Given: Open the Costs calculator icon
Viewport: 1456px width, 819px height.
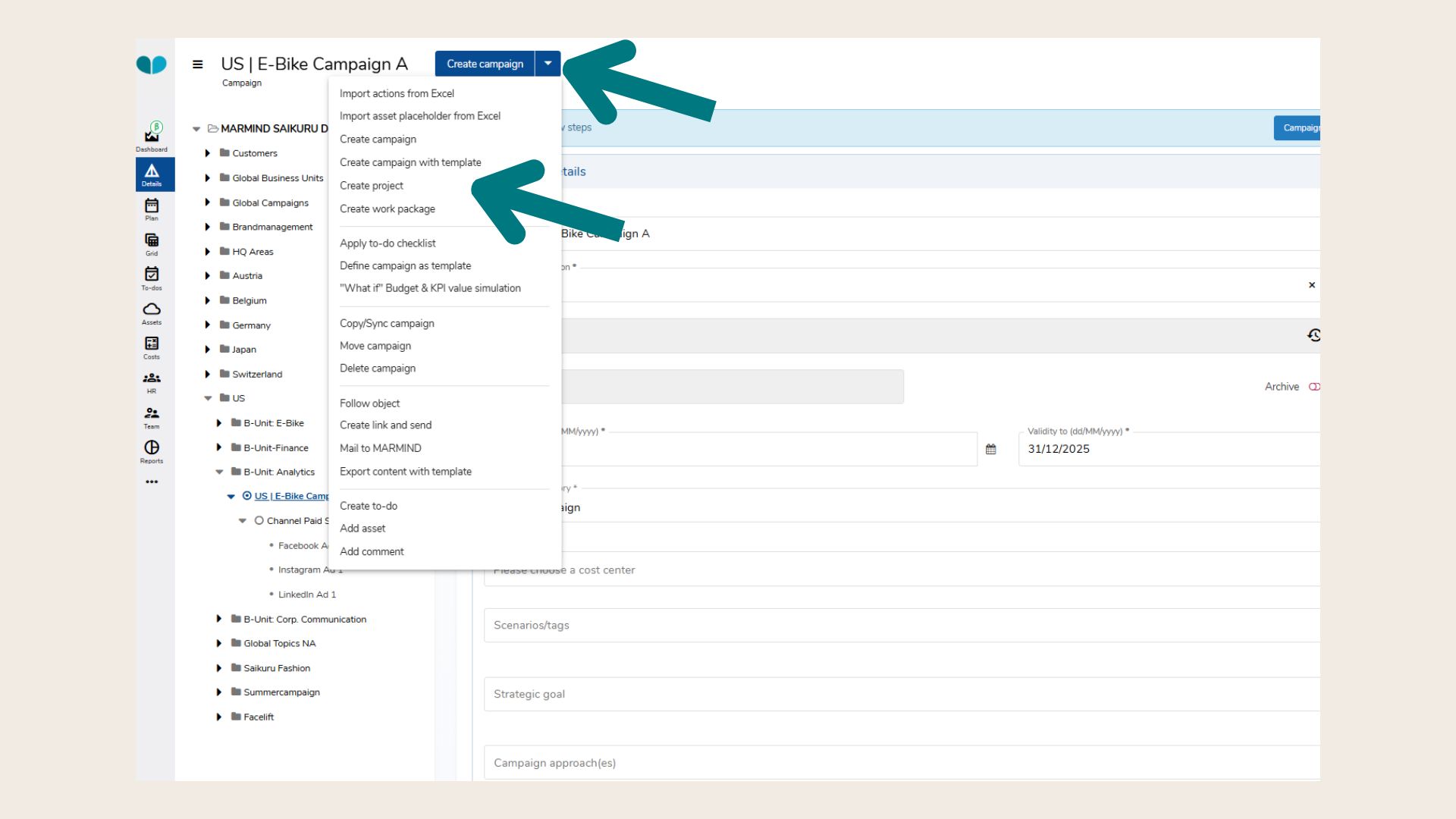Looking at the screenshot, I should click(x=152, y=345).
